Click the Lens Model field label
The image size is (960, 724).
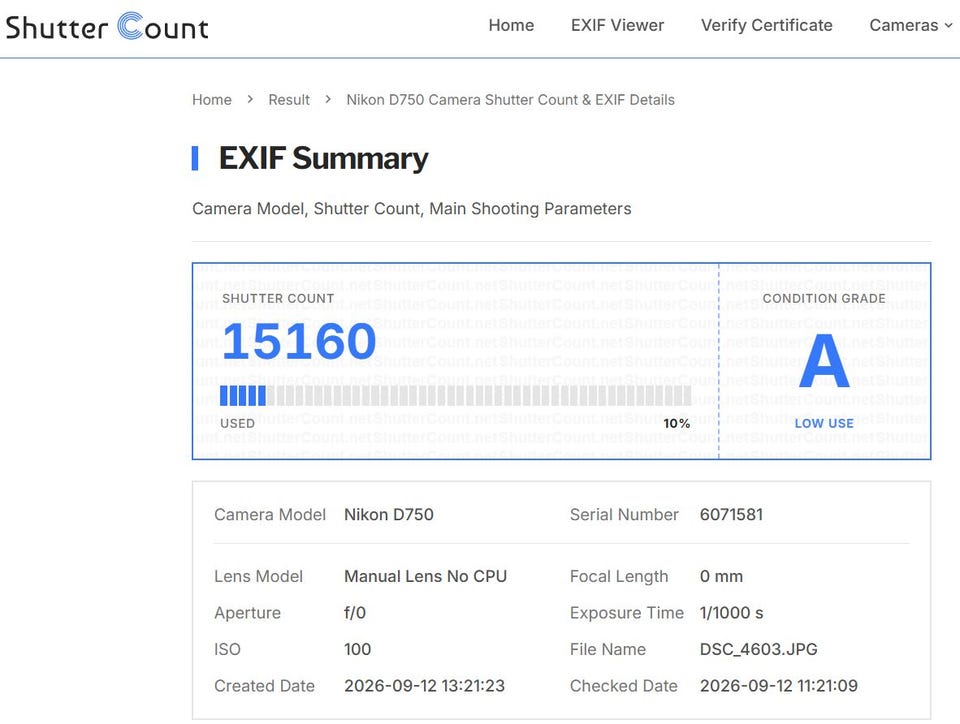point(258,577)
